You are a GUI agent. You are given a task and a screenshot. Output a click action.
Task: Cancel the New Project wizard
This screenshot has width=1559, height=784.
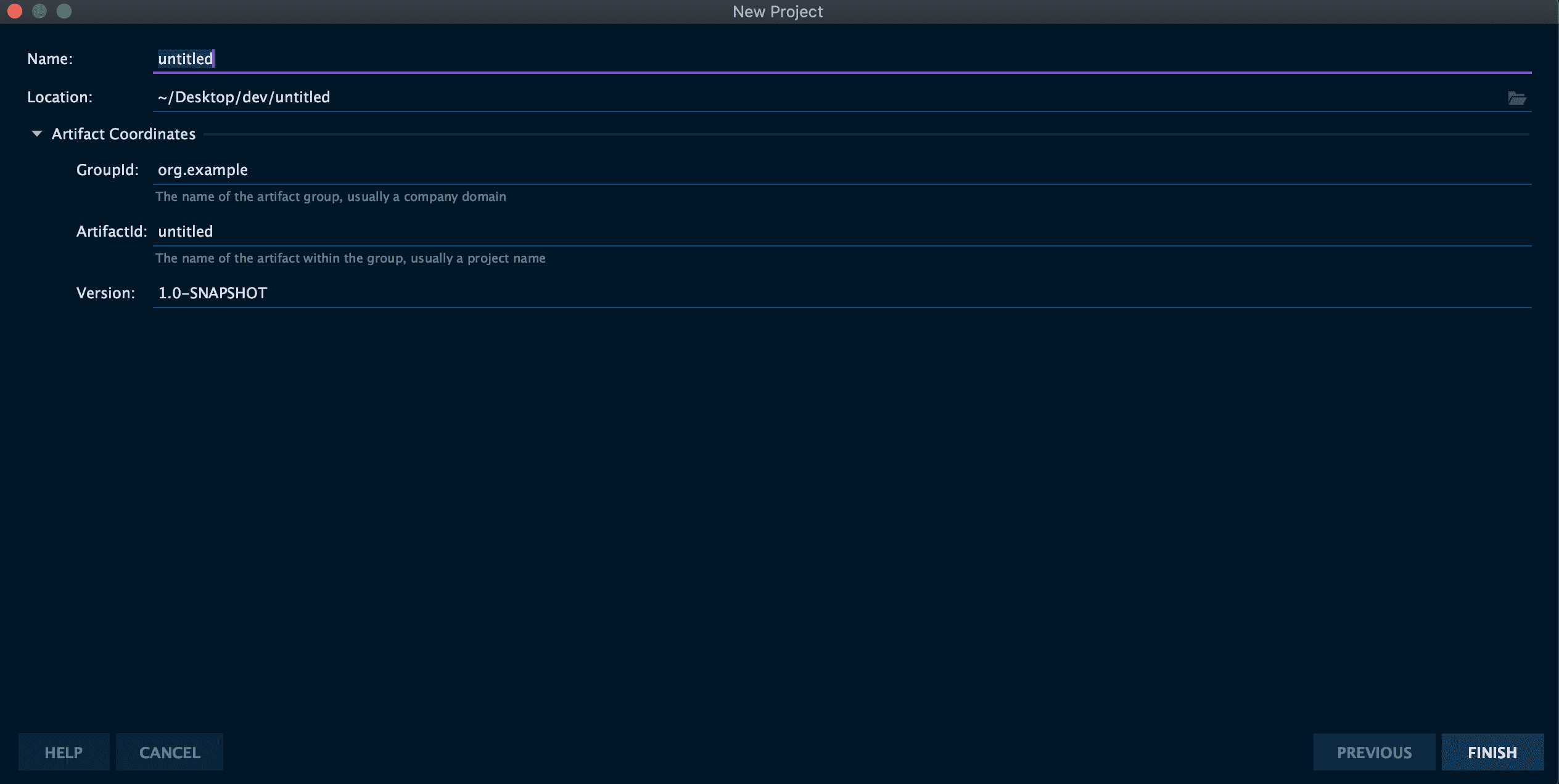[170, 752]
